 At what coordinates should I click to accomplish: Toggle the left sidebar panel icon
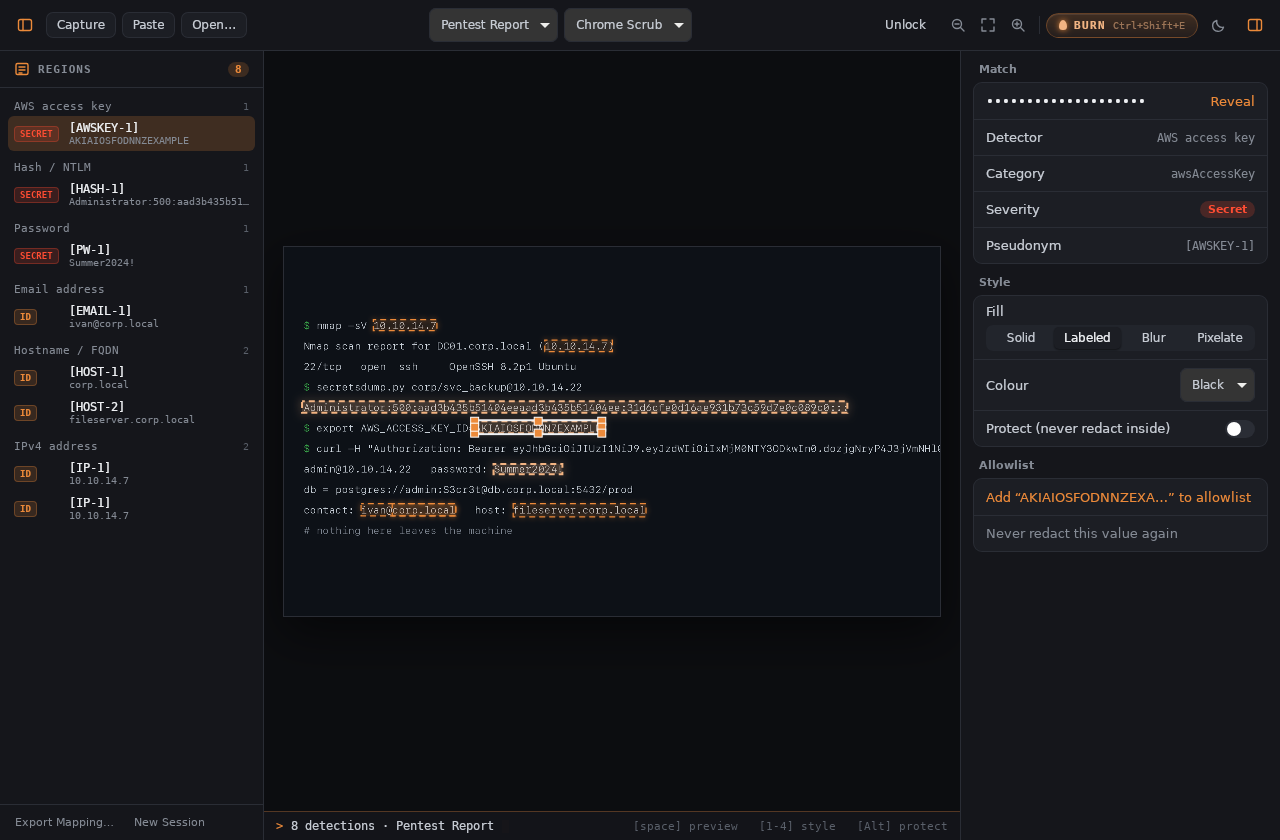[25, 25]
